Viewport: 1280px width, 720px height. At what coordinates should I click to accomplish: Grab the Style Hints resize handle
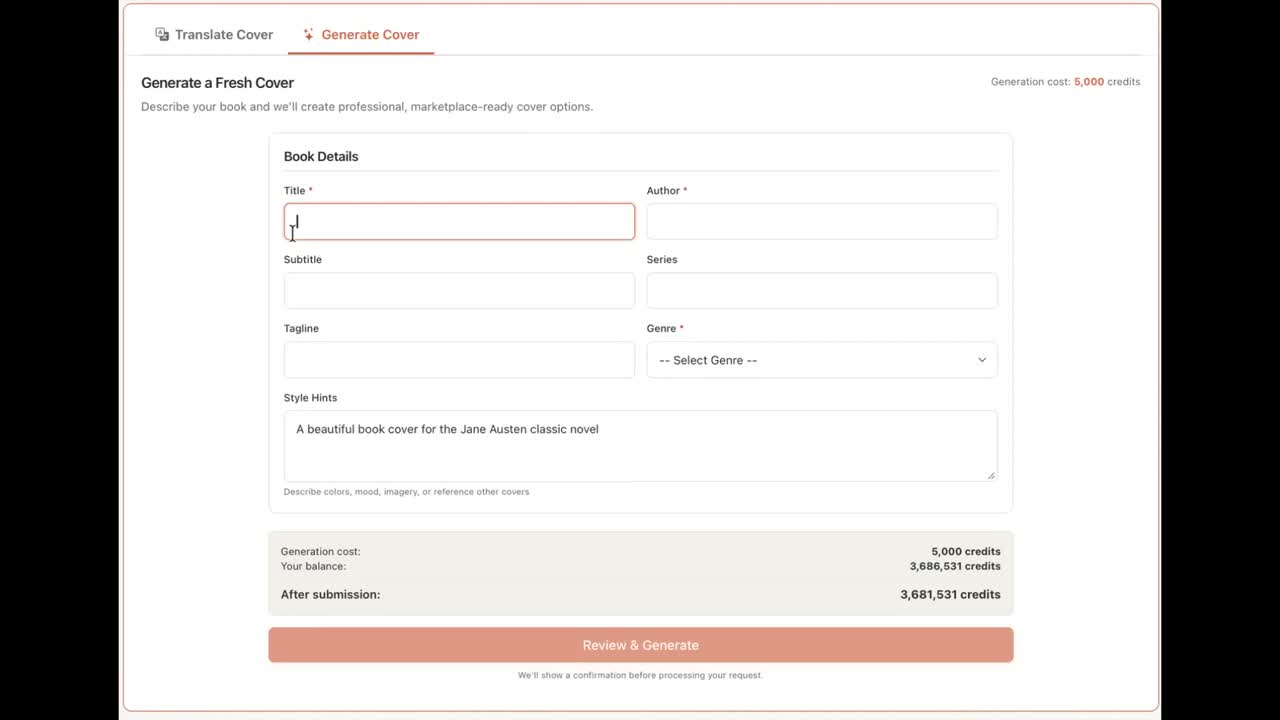click(x=991, y=475)
